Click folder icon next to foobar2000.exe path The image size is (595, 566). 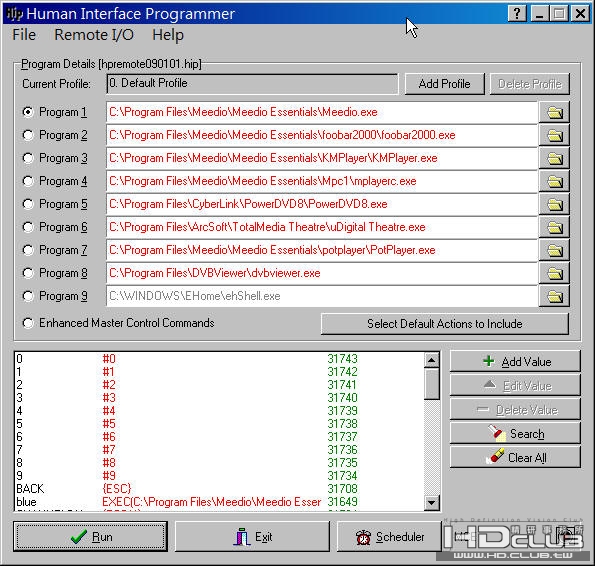click(x=554, y=135)
